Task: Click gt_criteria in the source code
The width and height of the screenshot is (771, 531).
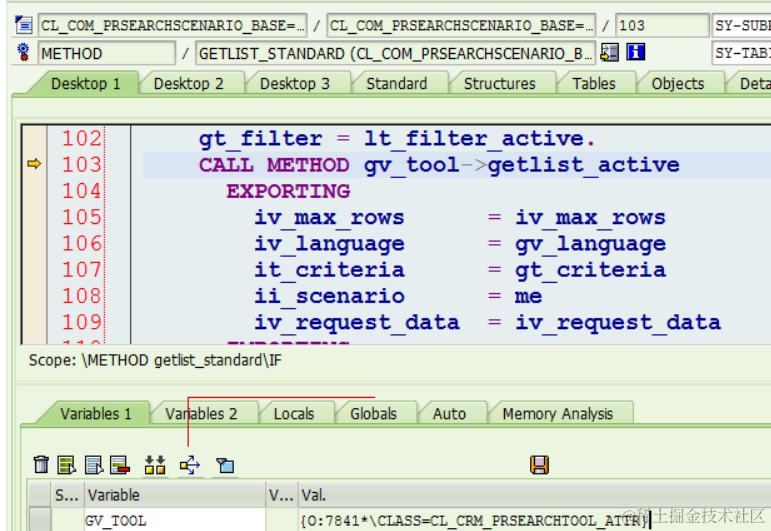Action: tap(591, 270)
